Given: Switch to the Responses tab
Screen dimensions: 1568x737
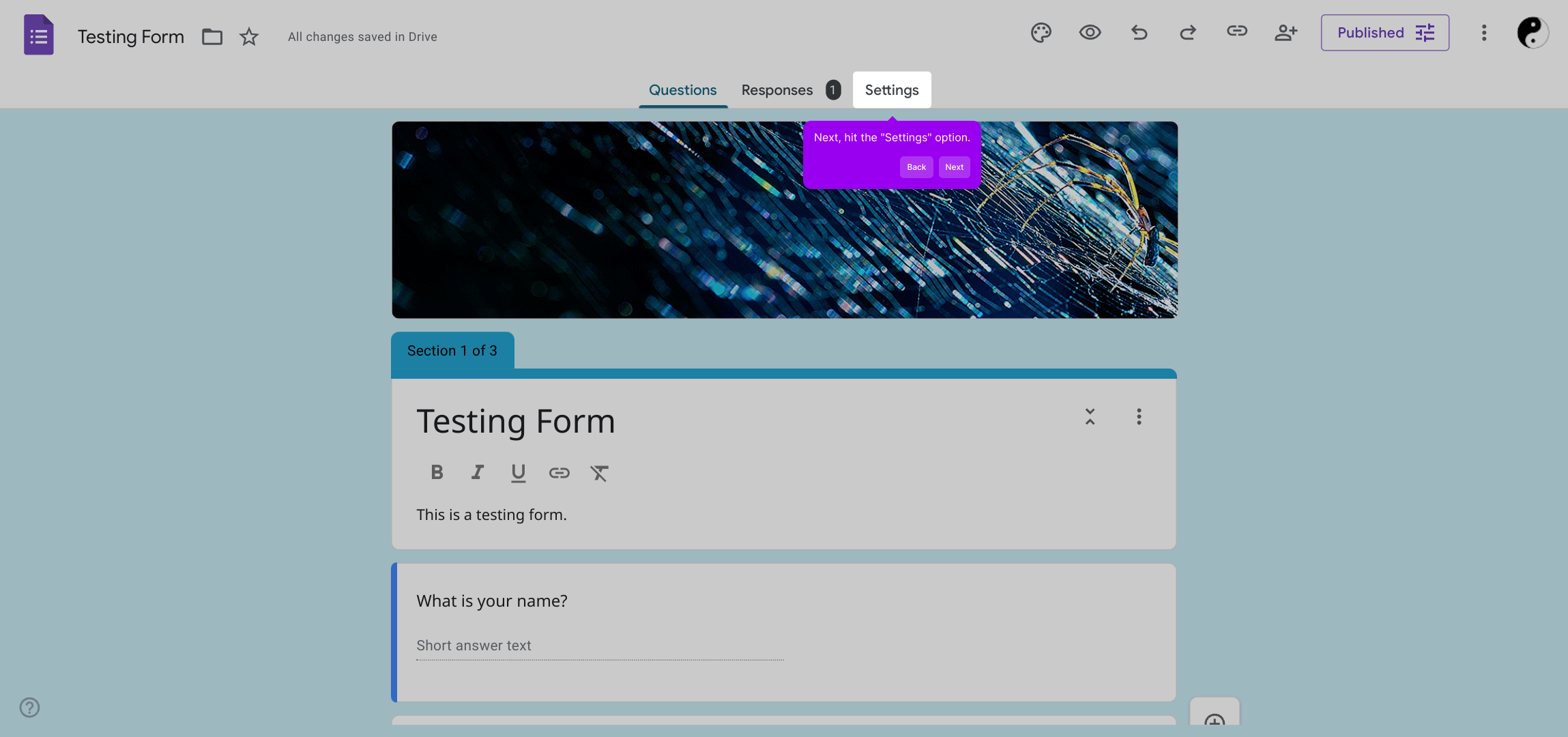Looking at the screenshot, I should tap(777, 90).
